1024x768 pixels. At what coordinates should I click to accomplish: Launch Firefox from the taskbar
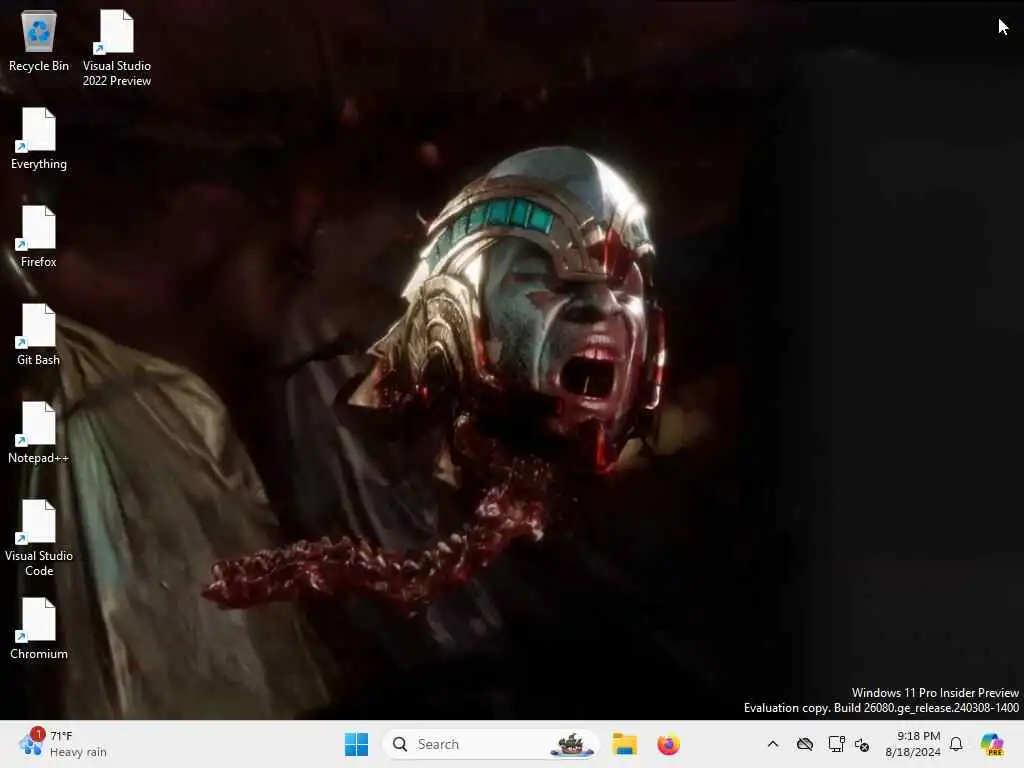click(x=668, y=744)
